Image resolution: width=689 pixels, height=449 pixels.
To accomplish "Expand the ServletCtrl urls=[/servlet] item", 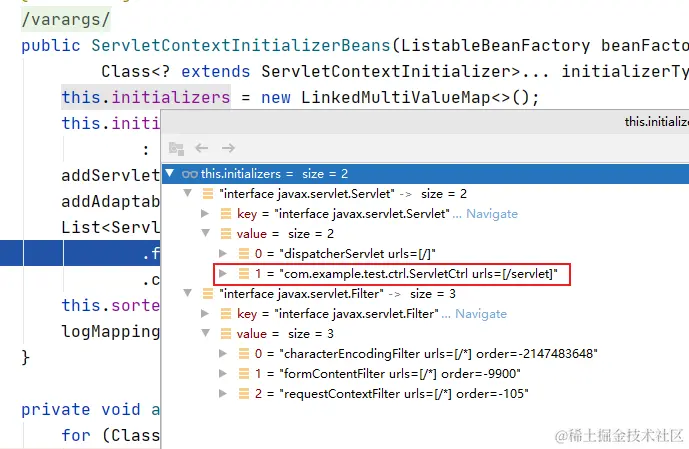I will tap(223, 273).
